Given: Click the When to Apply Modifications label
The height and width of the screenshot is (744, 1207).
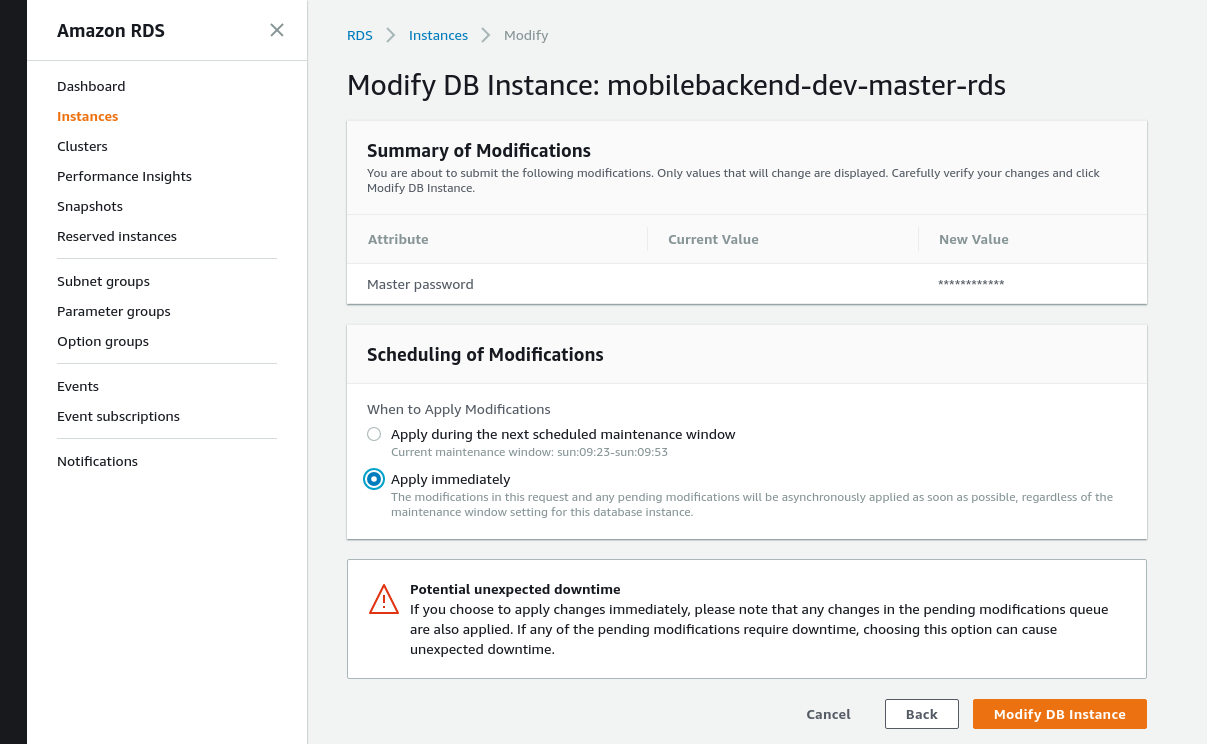Looking at the screenshot, I should click(459, 409).
